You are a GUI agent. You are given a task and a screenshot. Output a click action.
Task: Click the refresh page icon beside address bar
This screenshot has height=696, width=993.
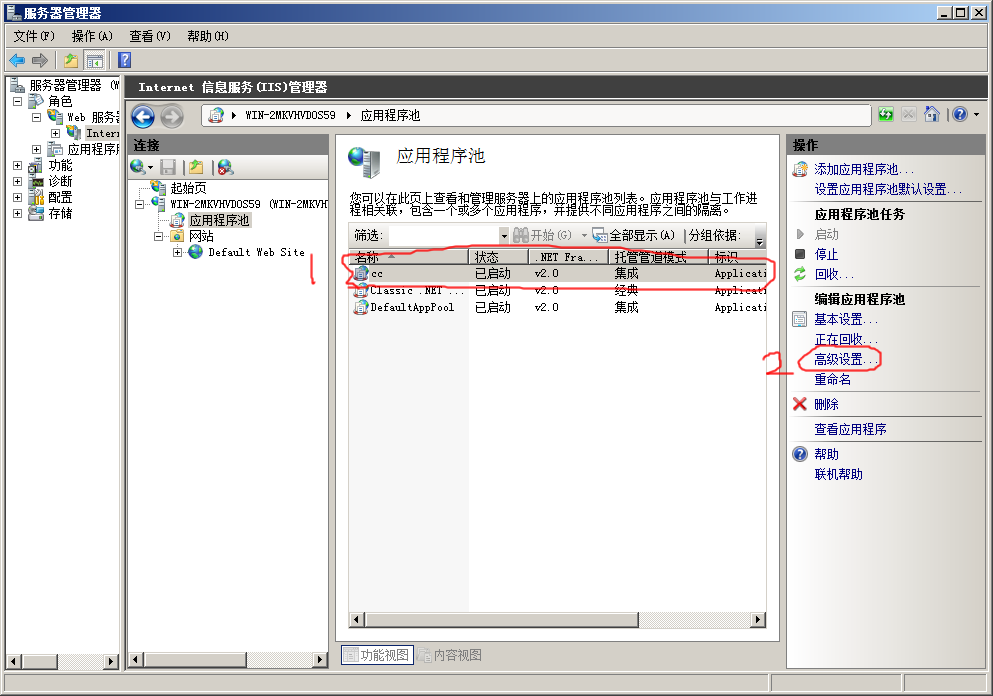point(886,115)
